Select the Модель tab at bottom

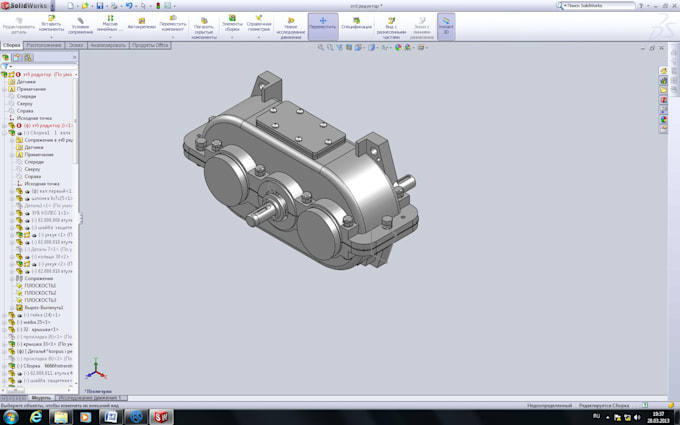click(x=41, y=398)
